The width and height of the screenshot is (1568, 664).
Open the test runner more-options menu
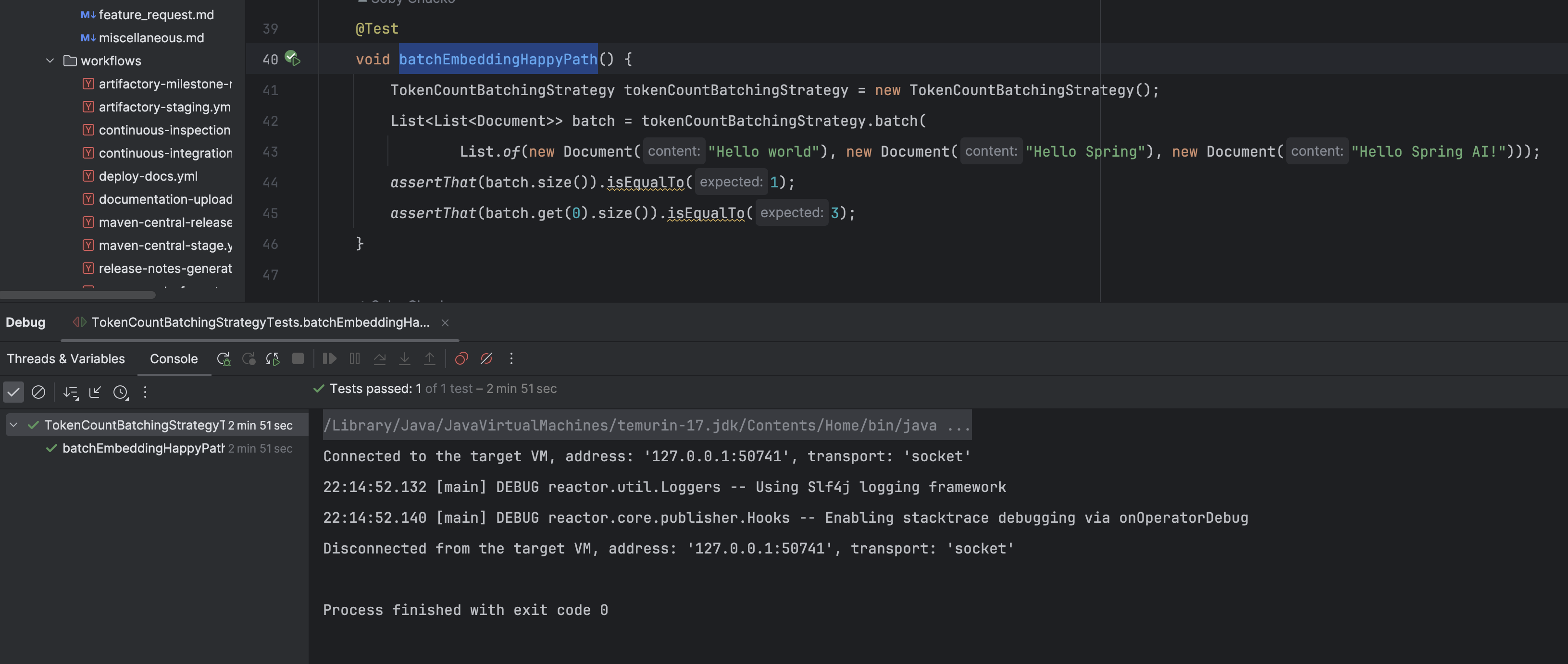tap(145, 392)
